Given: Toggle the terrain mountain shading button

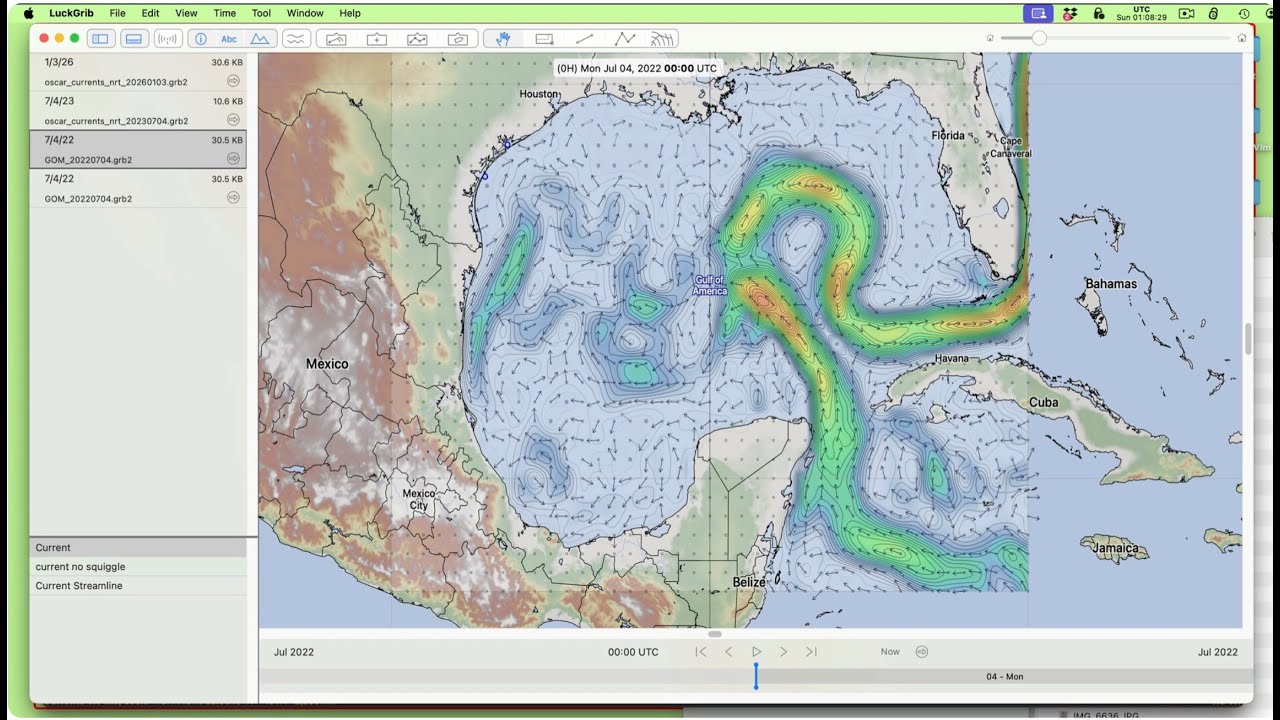Looking at the screenshot, I should pos(259,39).
